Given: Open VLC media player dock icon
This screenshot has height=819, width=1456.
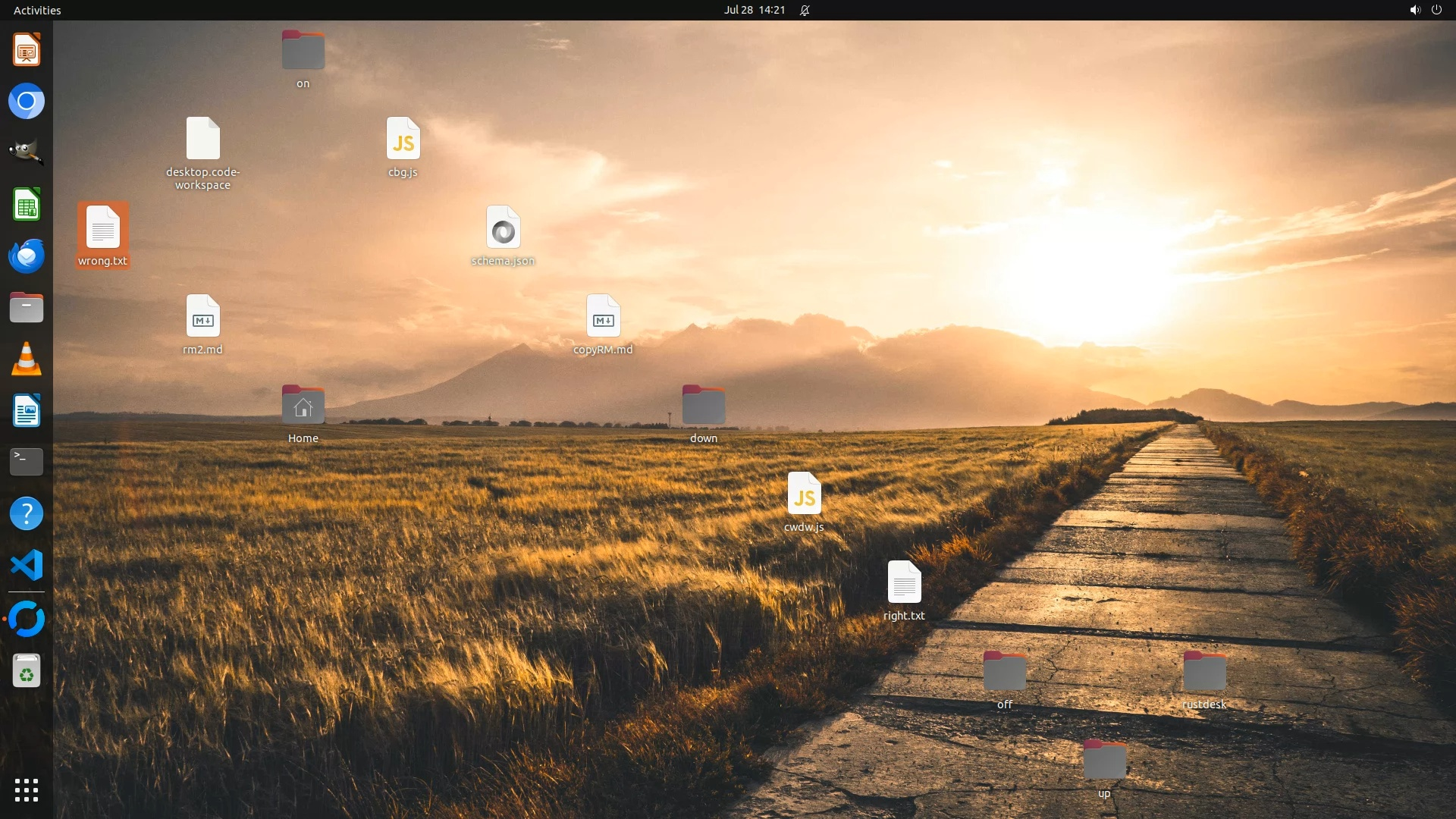Looking at the screenshot, I should click(27, 359).
